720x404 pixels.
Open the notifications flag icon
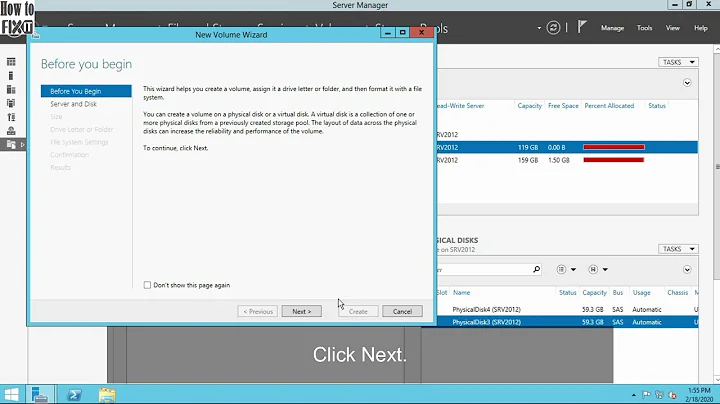(582, 27)
